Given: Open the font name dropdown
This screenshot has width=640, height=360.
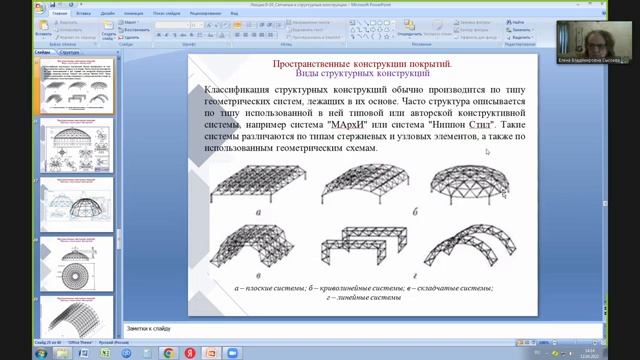Looking at the screenshot, I should pos(188,25).
